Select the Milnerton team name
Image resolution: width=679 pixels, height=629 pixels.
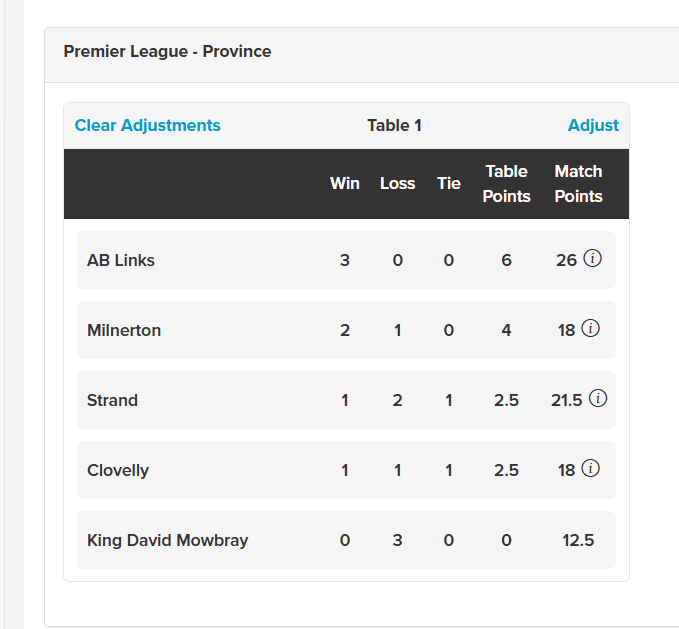click(124, 330)
